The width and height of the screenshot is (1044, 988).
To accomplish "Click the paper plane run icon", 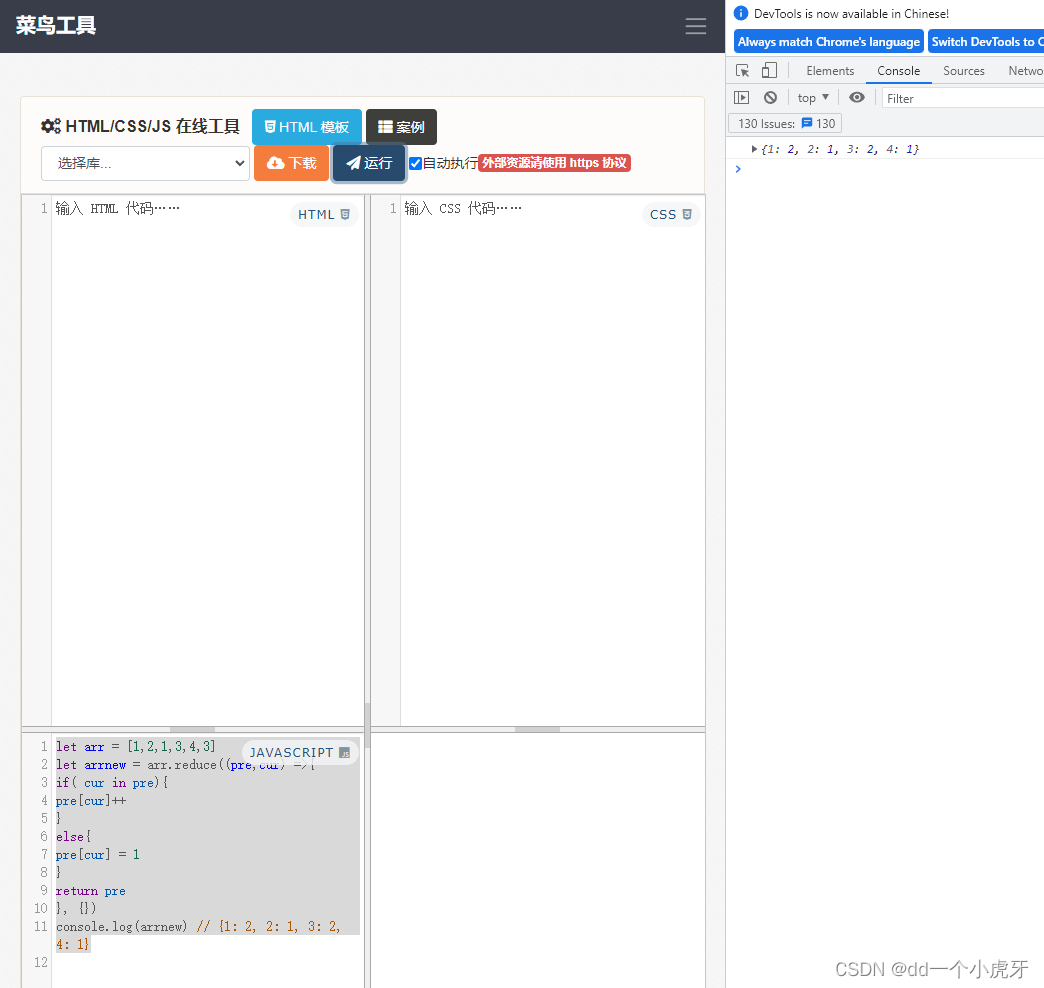I will coord(354,163).
